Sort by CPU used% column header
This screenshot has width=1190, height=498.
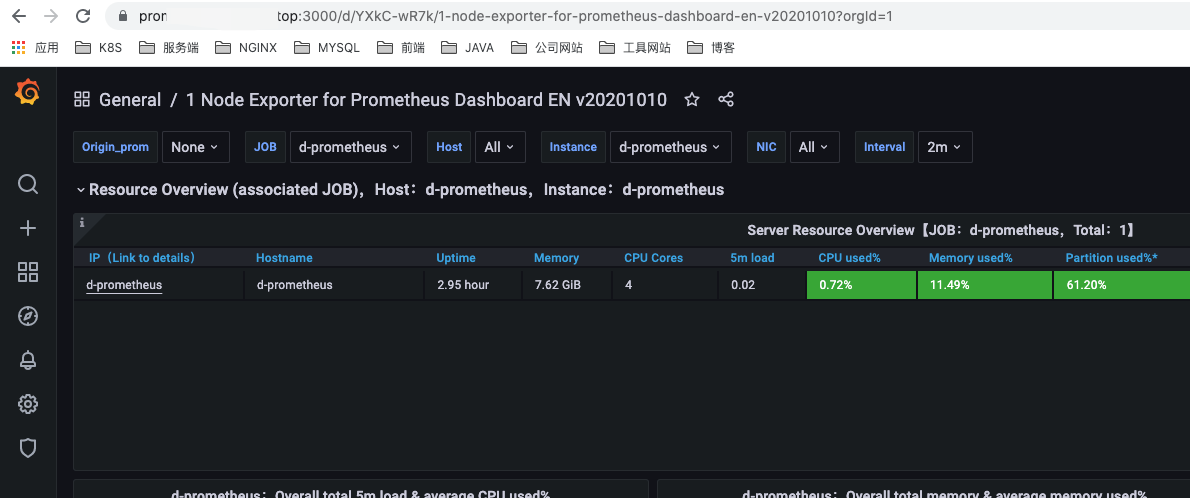849,258
